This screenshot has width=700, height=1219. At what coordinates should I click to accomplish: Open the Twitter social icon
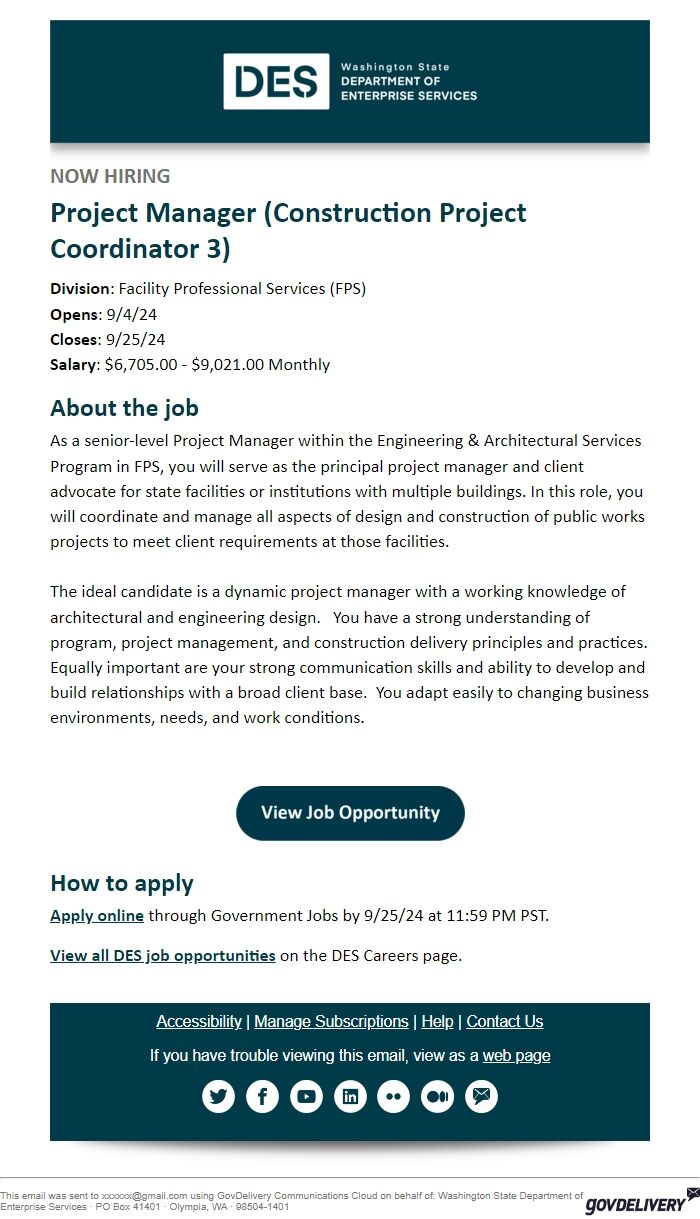[218, 1096]
